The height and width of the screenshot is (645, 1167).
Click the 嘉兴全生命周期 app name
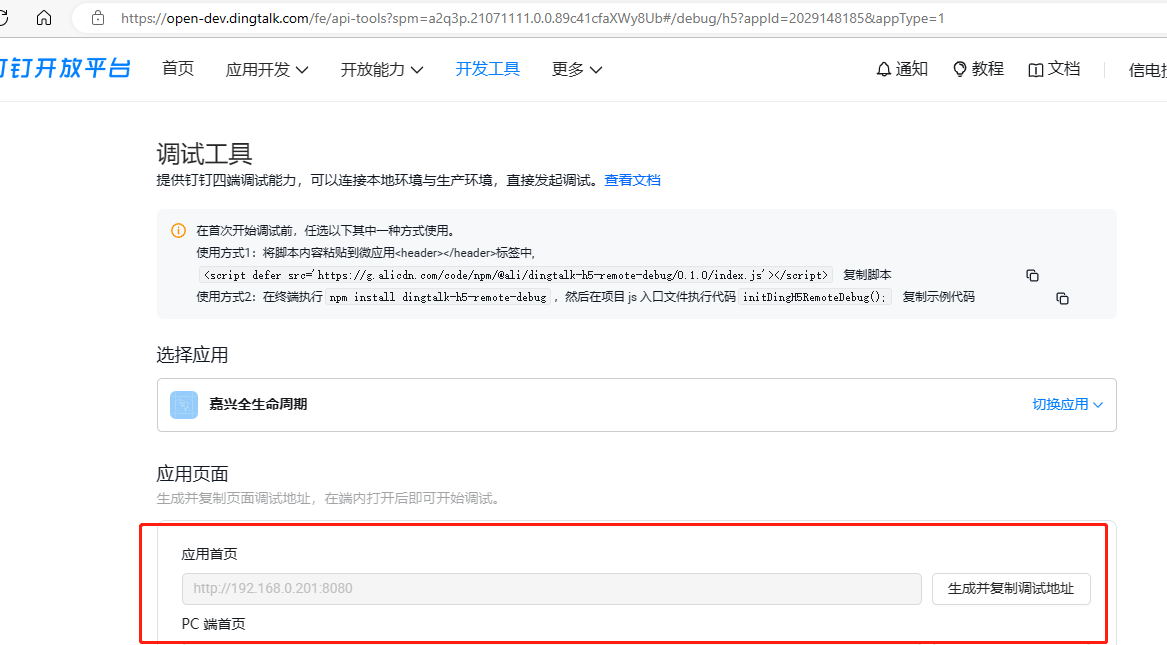(x=258, y=404)
